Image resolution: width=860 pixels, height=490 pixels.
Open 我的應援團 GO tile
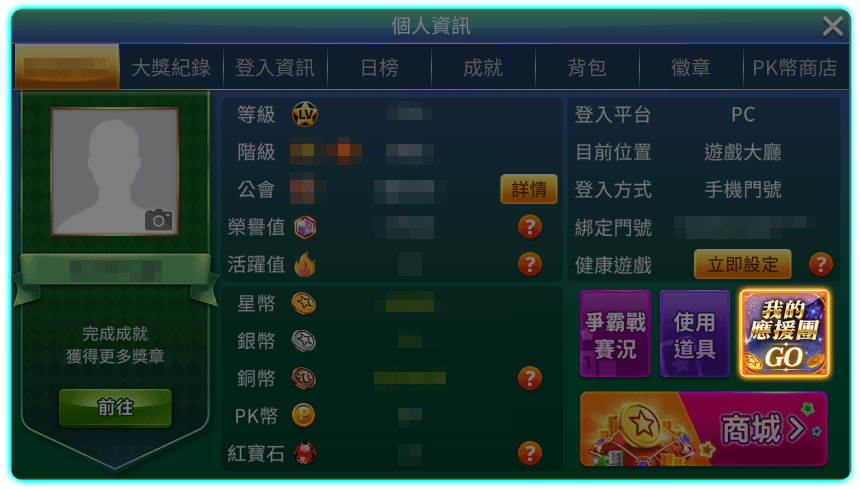coord(784,334)
